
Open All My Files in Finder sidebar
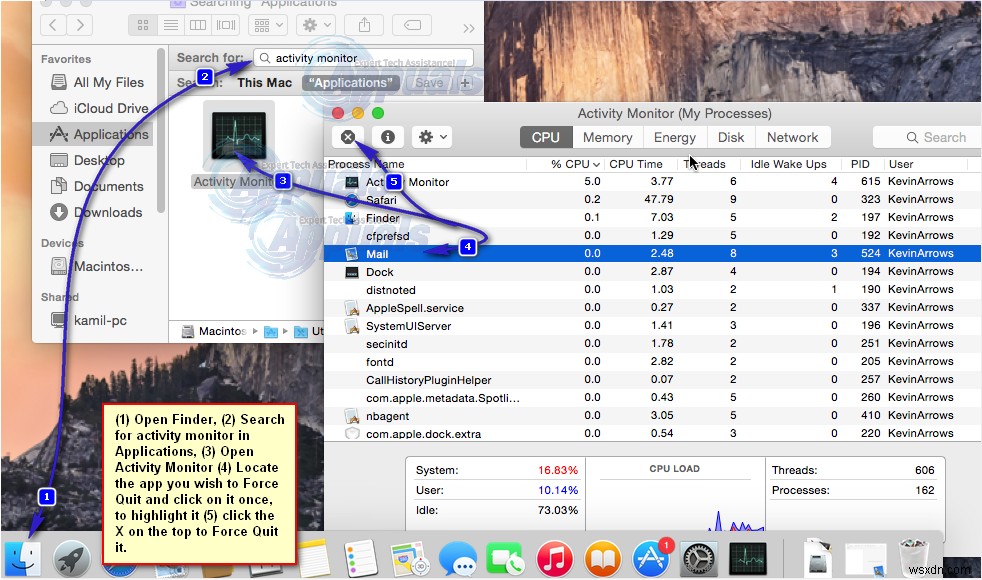point(97,82)
